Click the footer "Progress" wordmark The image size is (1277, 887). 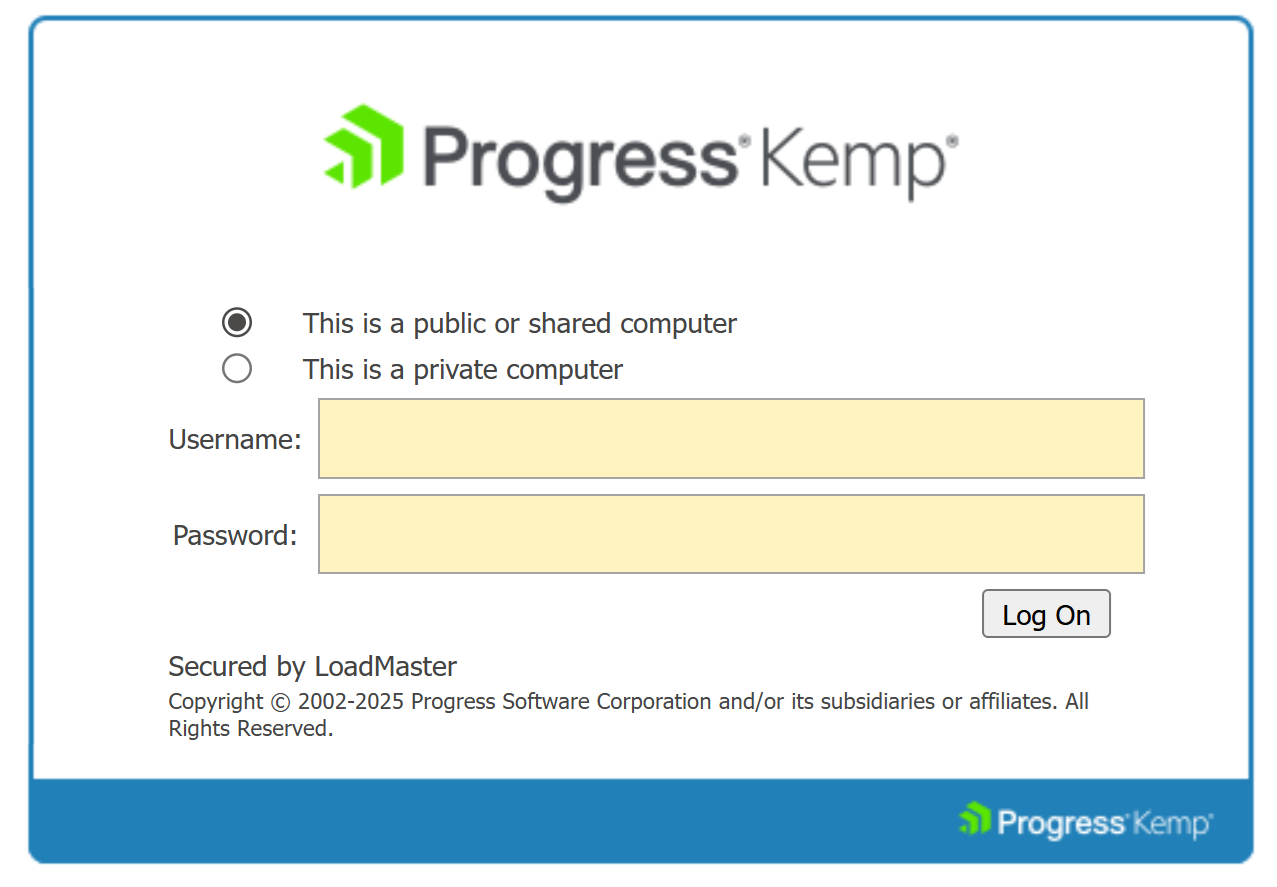[1060, 823]
